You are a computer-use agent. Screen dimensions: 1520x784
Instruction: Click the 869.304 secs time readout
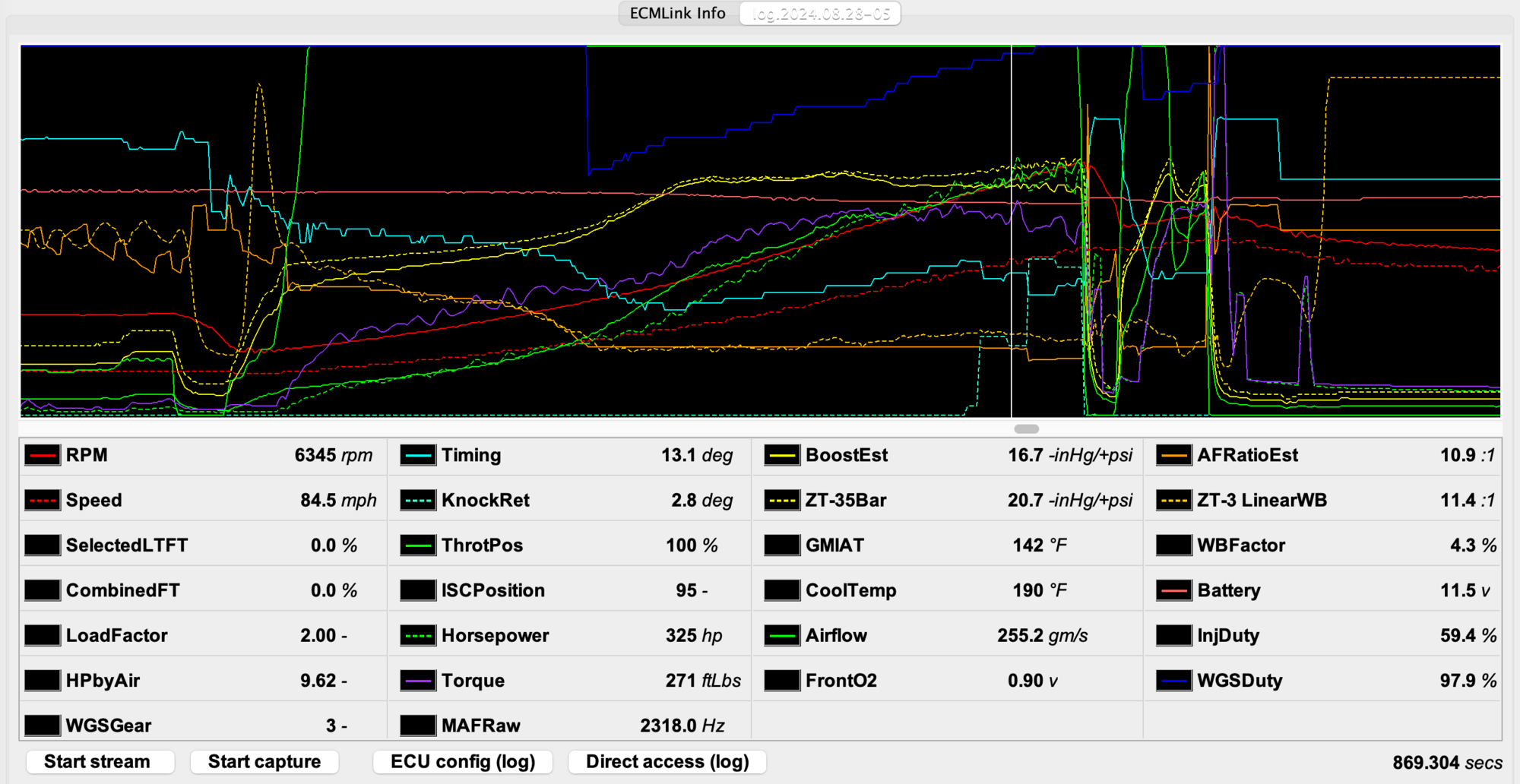pyautogui.click(x=1448, y=762)
